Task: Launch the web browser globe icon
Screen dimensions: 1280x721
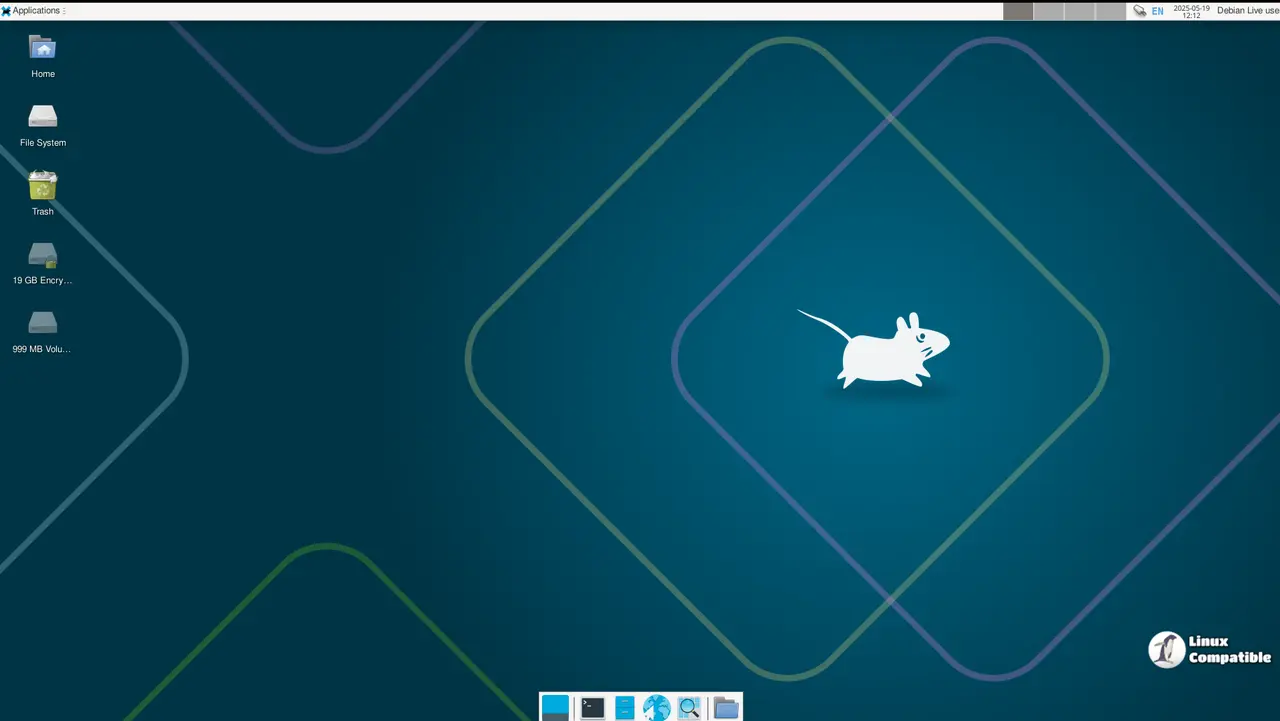Action: 656,707
